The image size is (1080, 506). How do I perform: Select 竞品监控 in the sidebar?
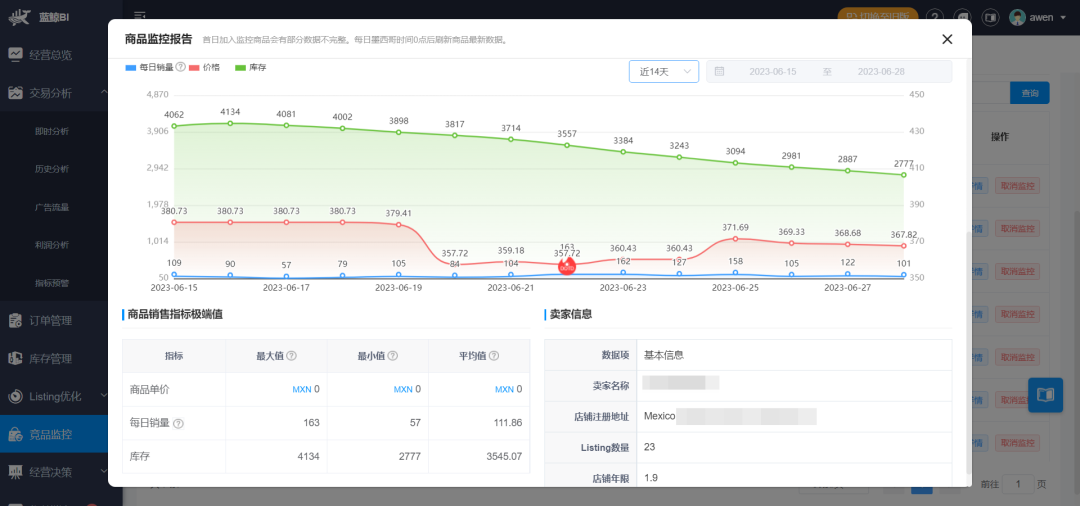[x=54, y=434]
